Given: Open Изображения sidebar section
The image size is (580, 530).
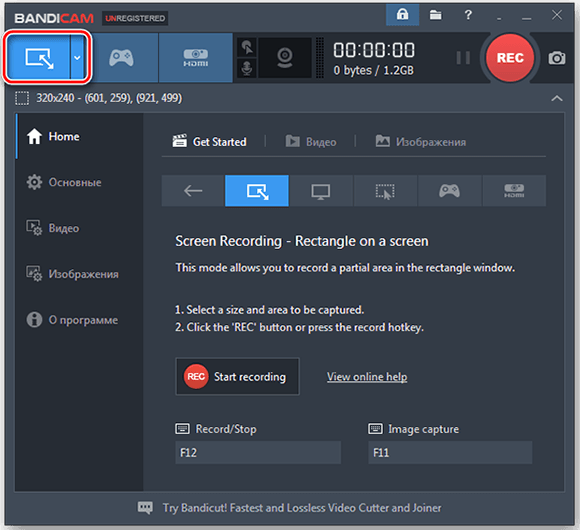Looking at the screenshot, I should click(x=80, y=274).
